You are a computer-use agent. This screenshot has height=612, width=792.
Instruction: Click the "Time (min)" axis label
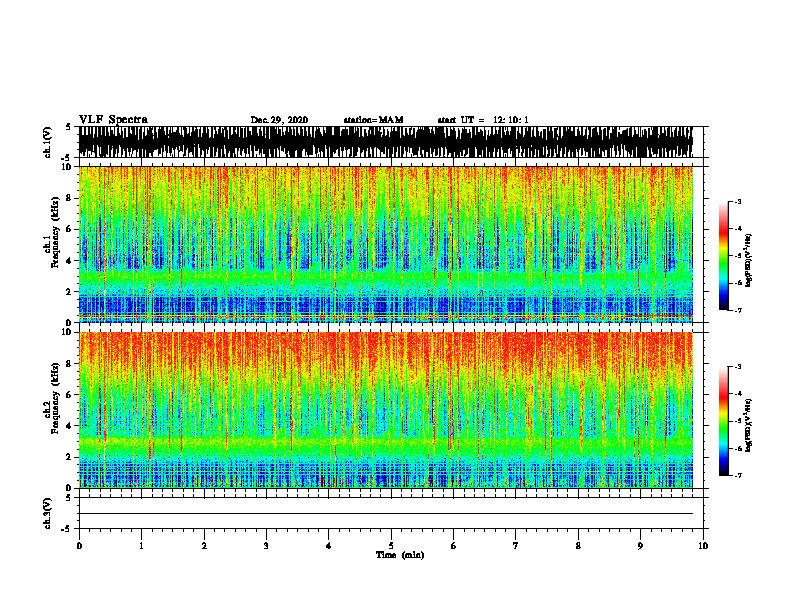(400, 555)
